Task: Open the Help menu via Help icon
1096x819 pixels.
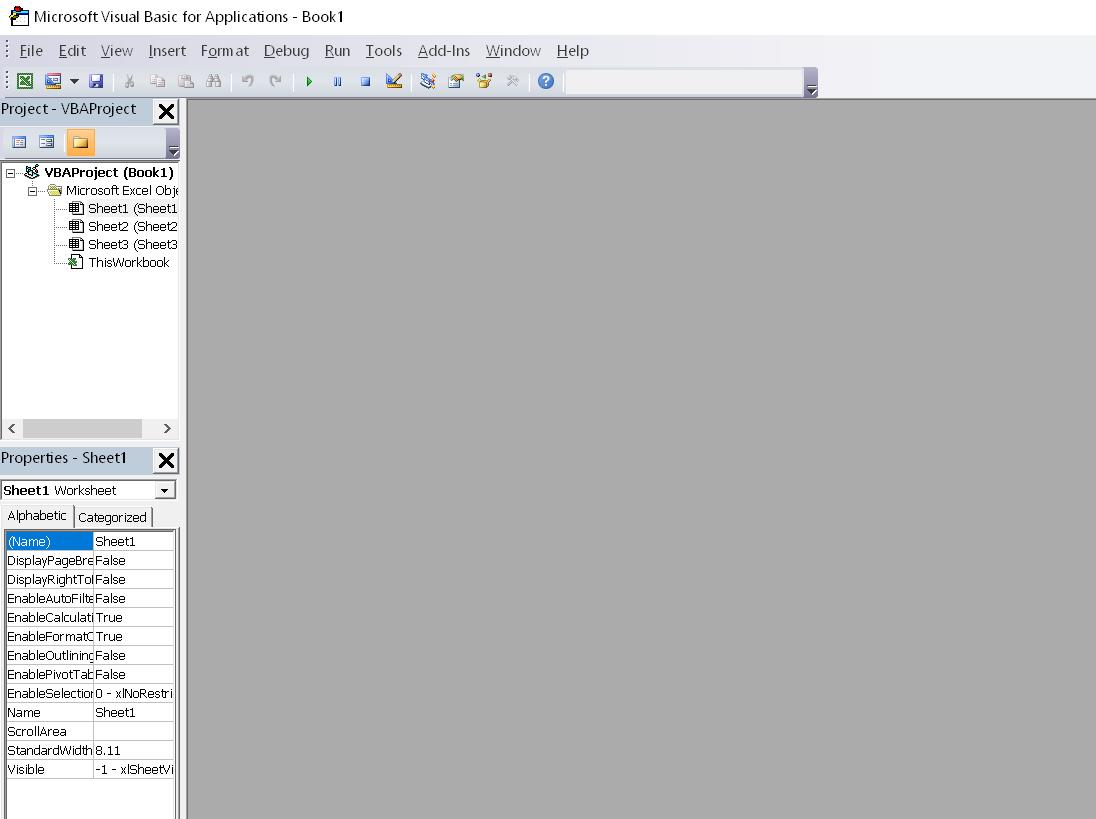Action: tap(545, 81)
